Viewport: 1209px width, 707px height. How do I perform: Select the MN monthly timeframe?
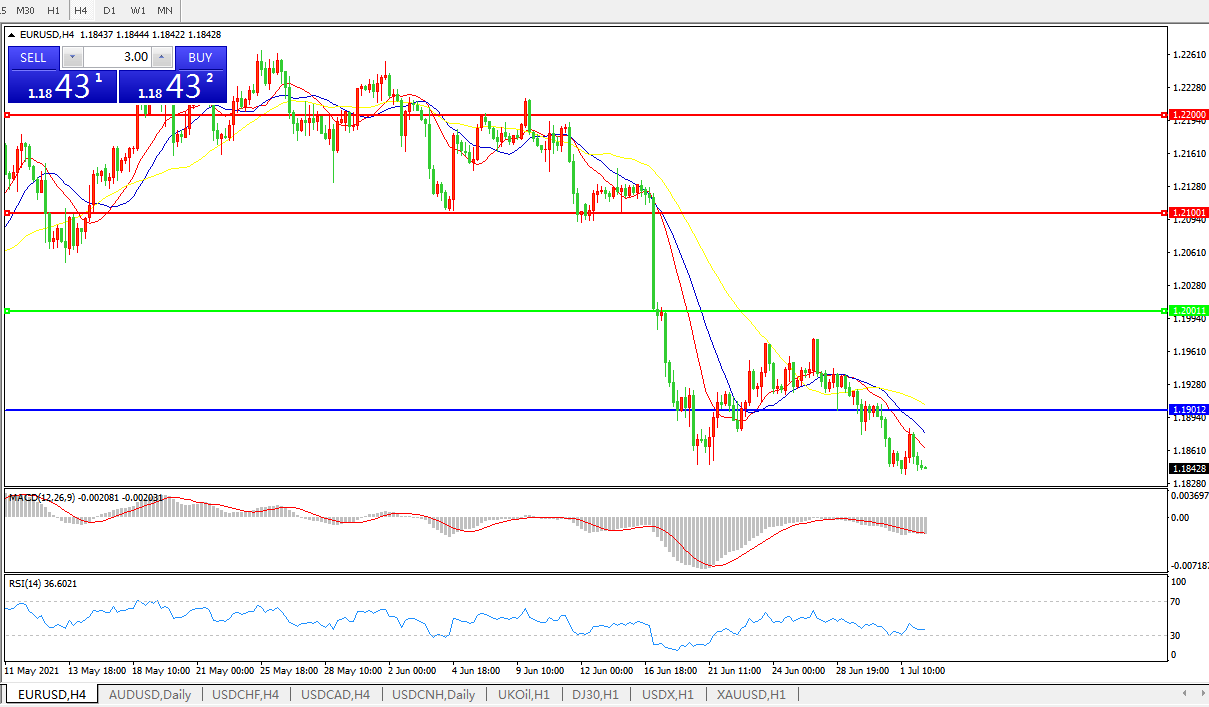[165, 10]
